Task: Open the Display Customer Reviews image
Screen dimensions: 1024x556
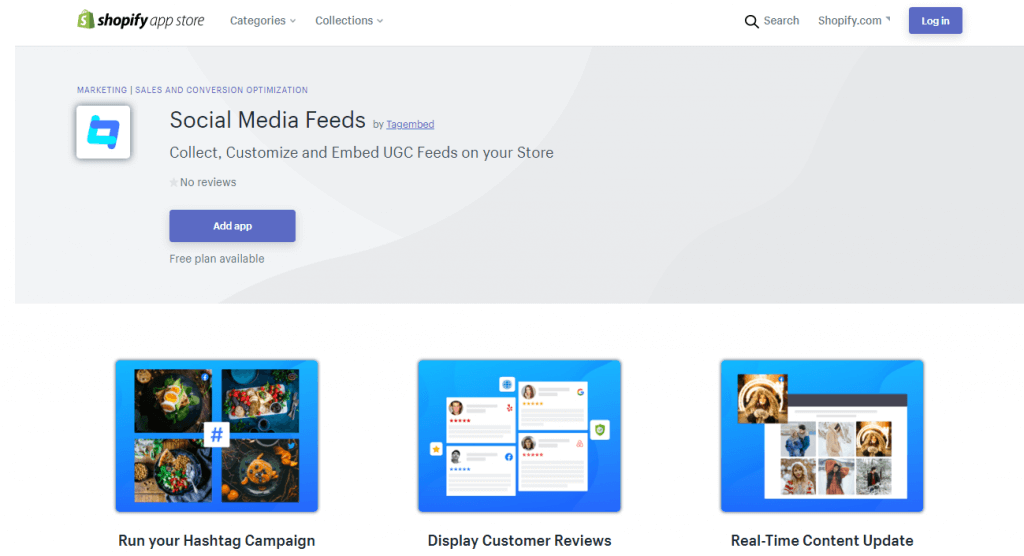Action: click(519, 436)
